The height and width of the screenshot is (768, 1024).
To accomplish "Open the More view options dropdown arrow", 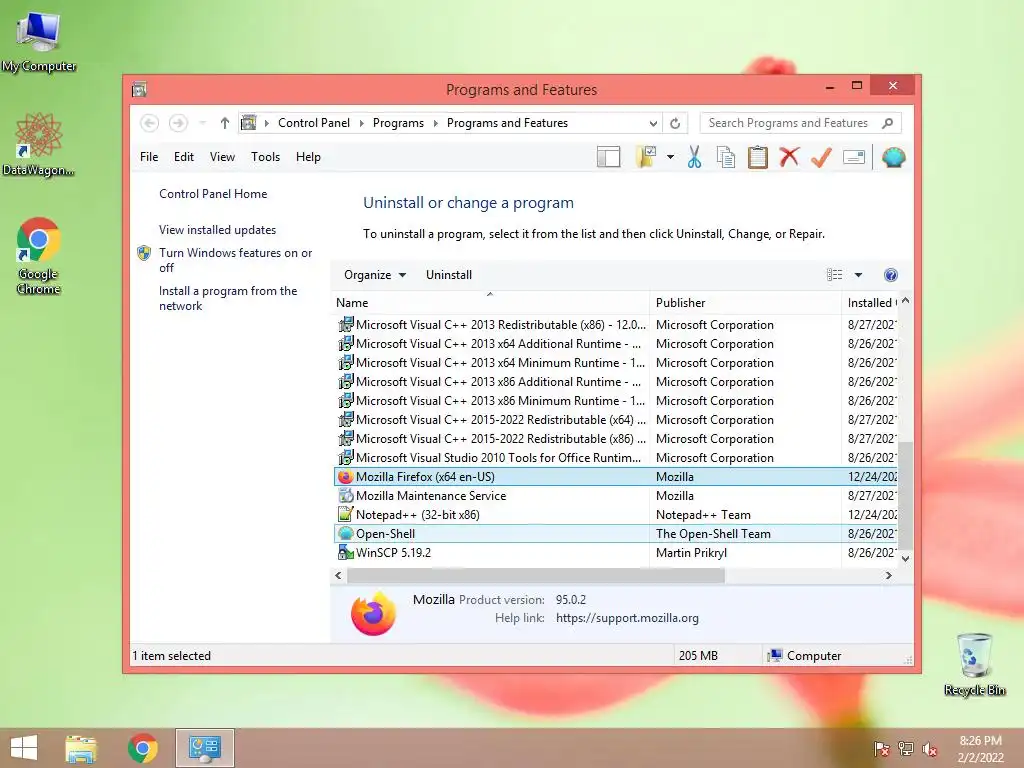I will [858, 275].
